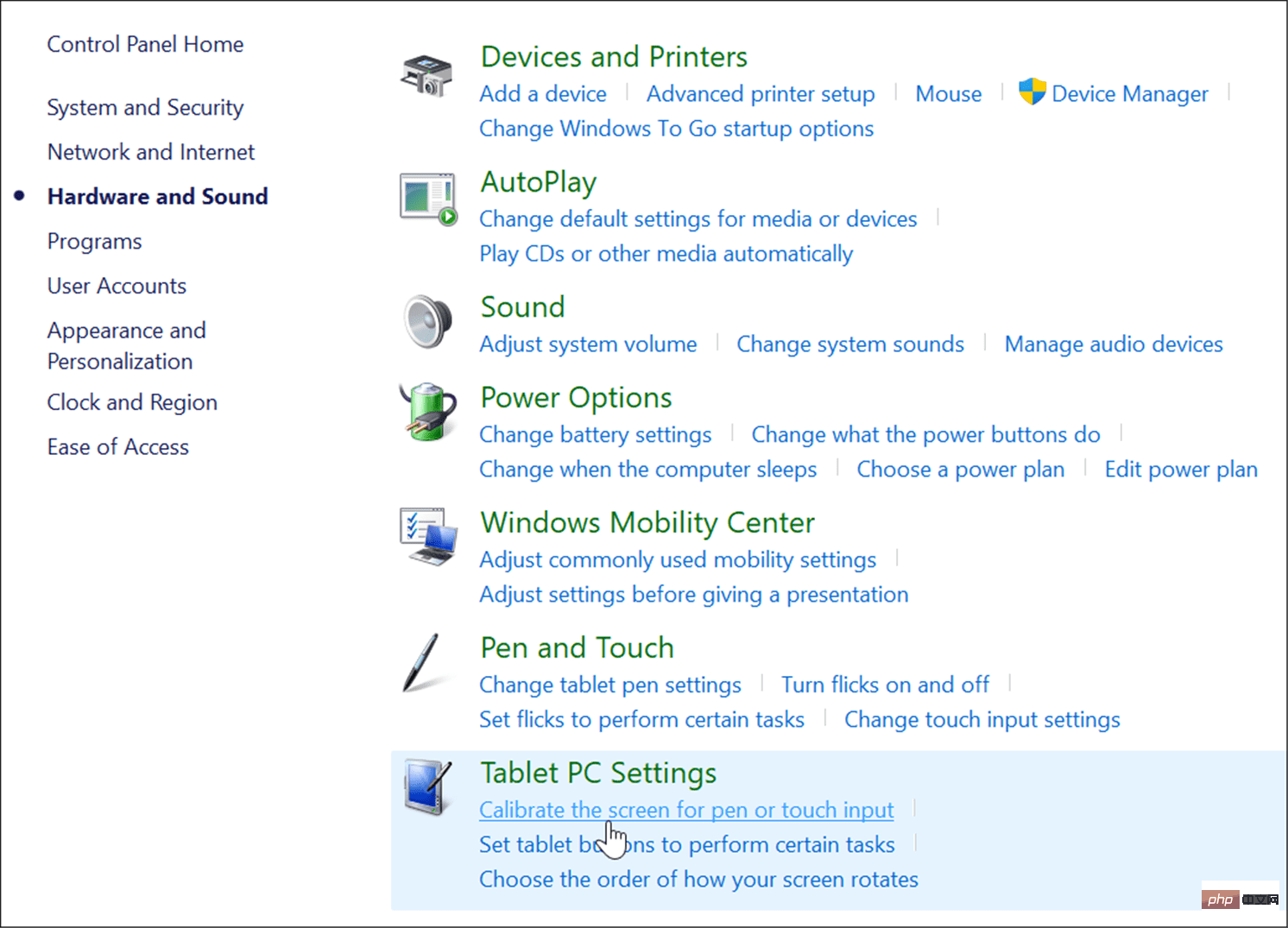Open the Tablet PC Settings heading

tap(599, 773)
